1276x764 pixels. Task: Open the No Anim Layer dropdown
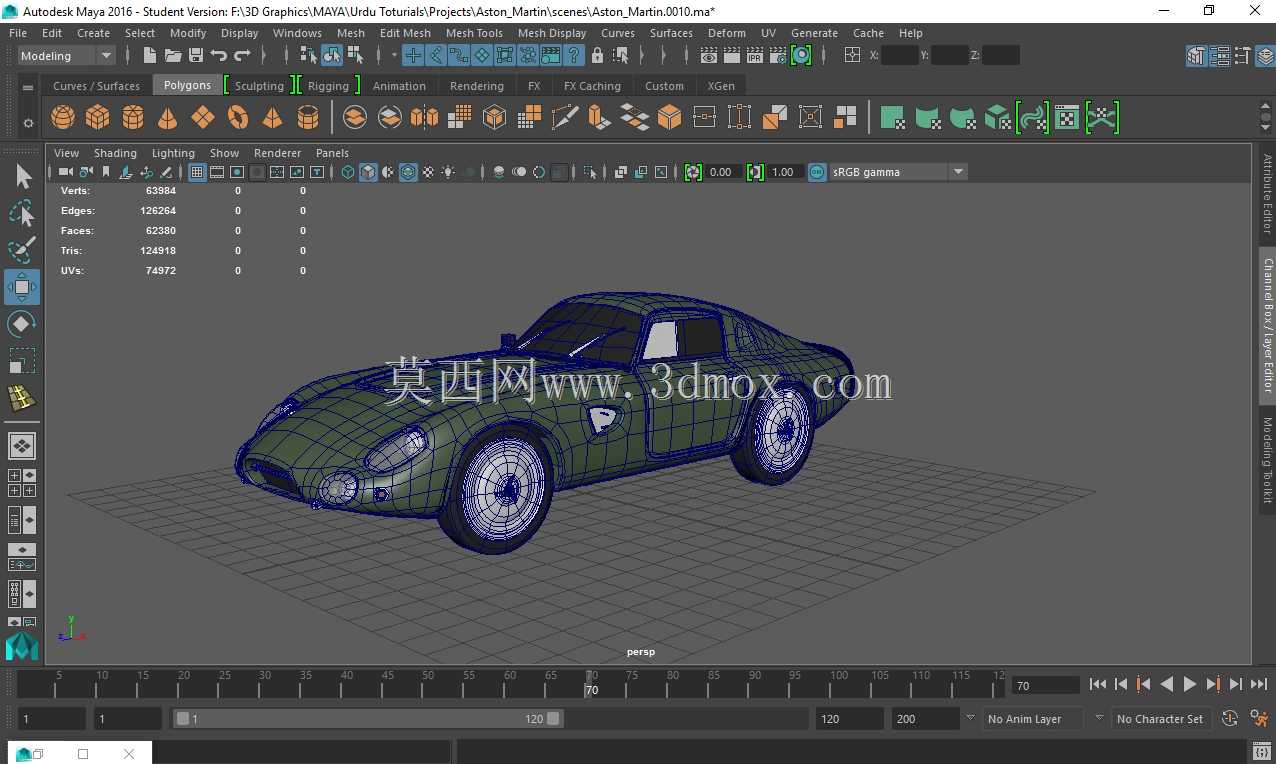1034,719
